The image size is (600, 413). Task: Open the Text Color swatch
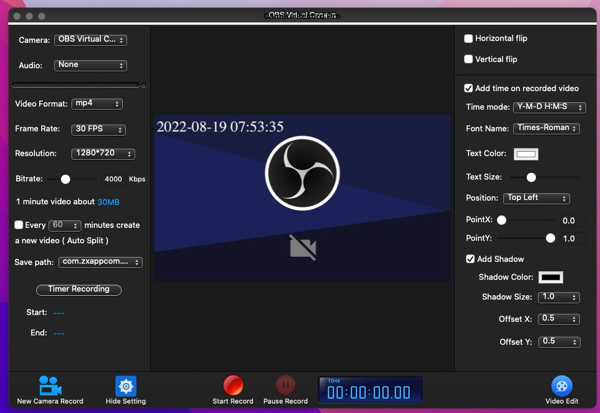(526, 154)
